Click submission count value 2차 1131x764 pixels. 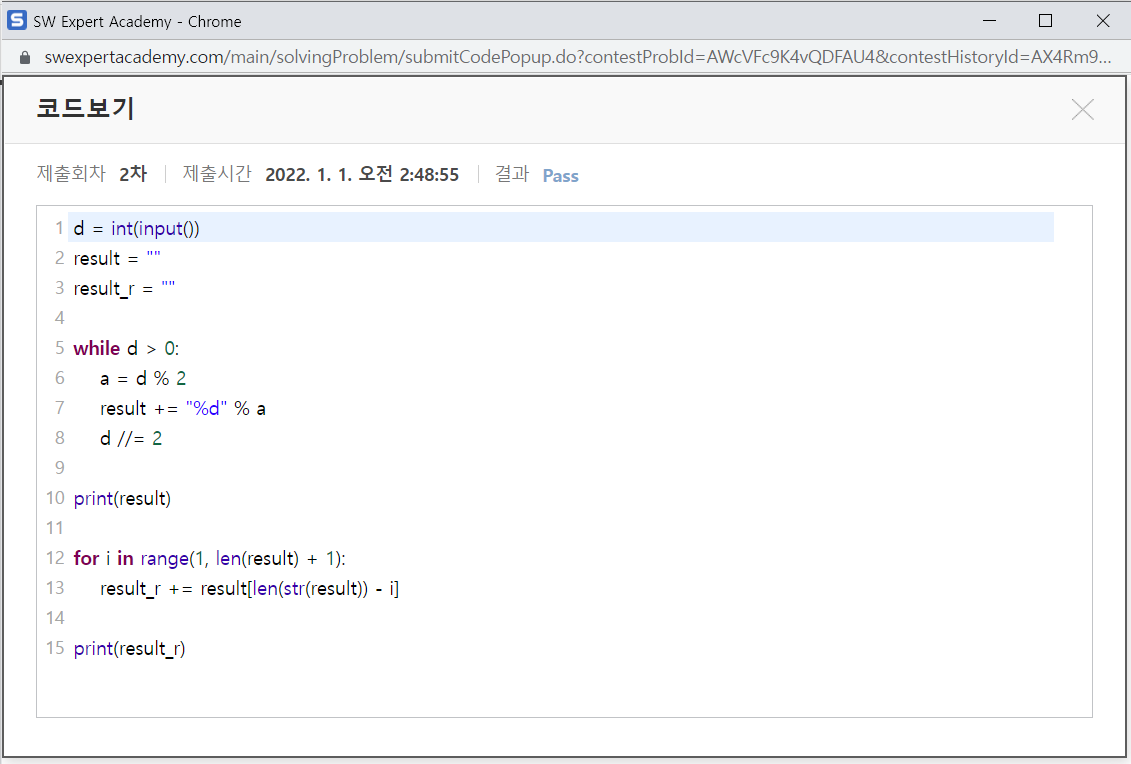(133, 175)
